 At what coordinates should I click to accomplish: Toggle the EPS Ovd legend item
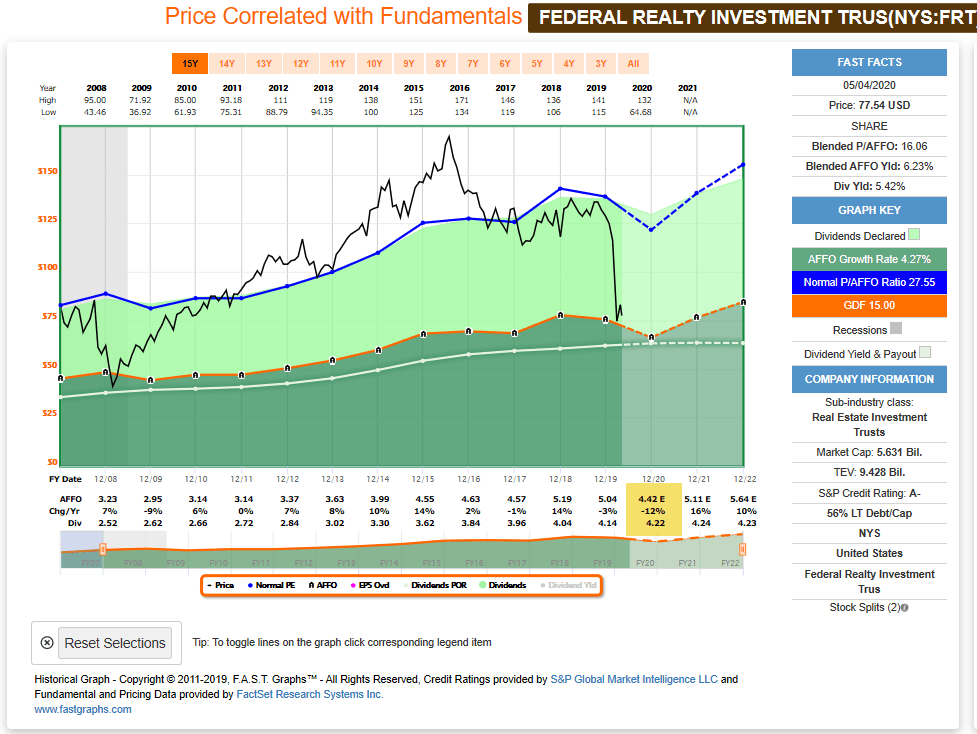point(370,585)
